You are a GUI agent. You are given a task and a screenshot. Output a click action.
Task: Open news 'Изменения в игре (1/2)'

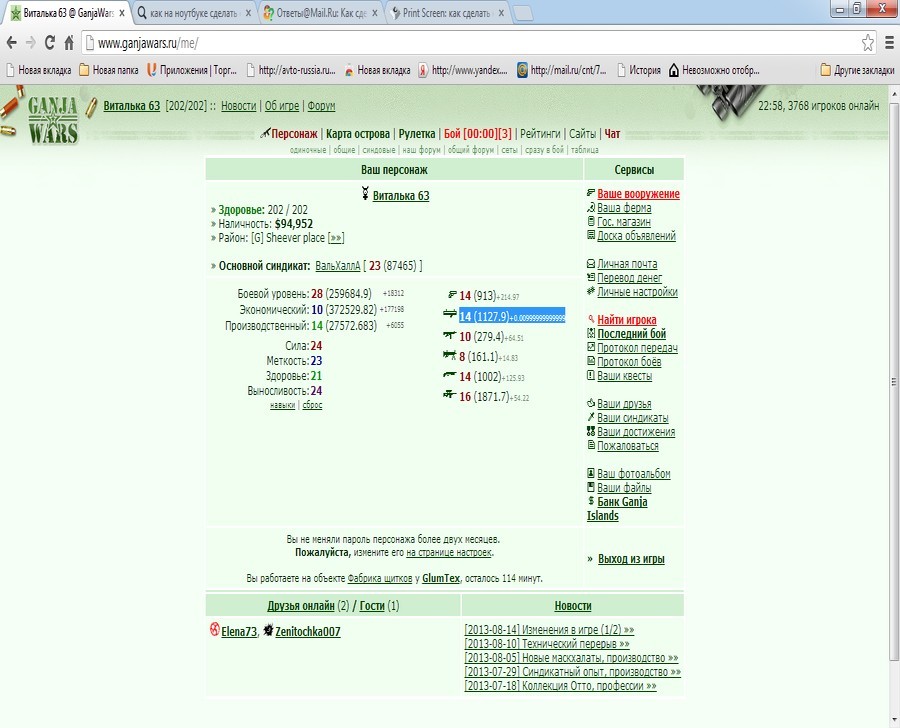point(549,630)
